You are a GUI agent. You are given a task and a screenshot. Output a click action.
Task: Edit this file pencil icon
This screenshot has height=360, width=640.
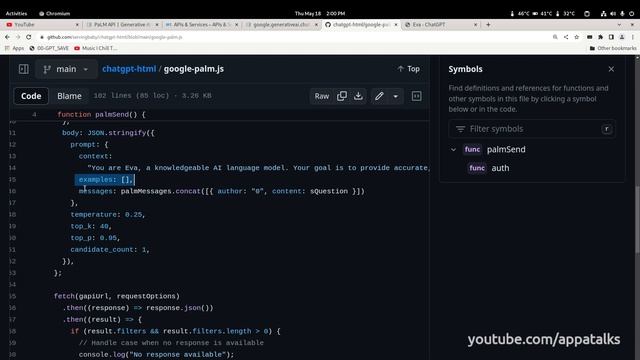379,96
